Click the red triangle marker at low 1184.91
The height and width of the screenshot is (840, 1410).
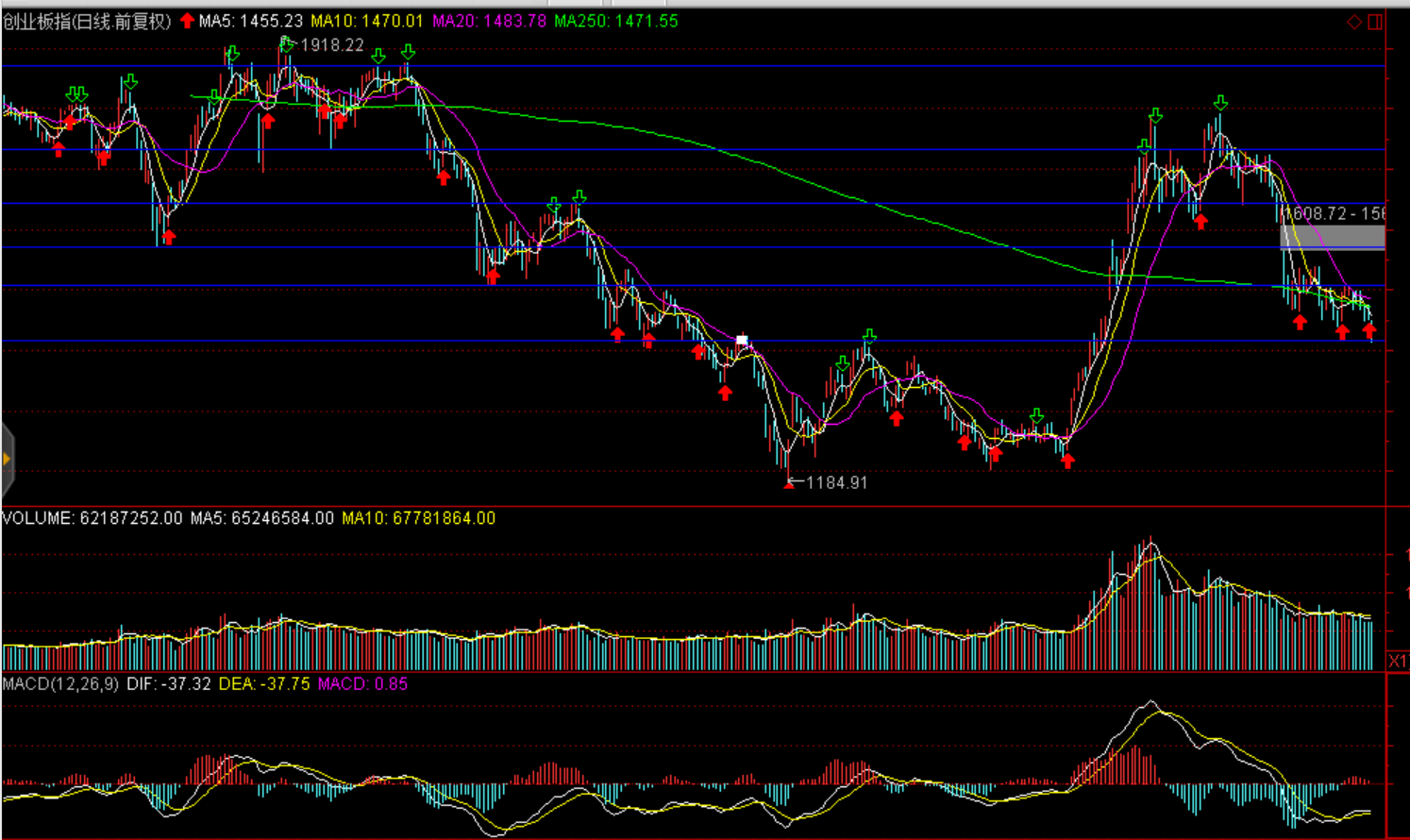click(x=789, y=484)
